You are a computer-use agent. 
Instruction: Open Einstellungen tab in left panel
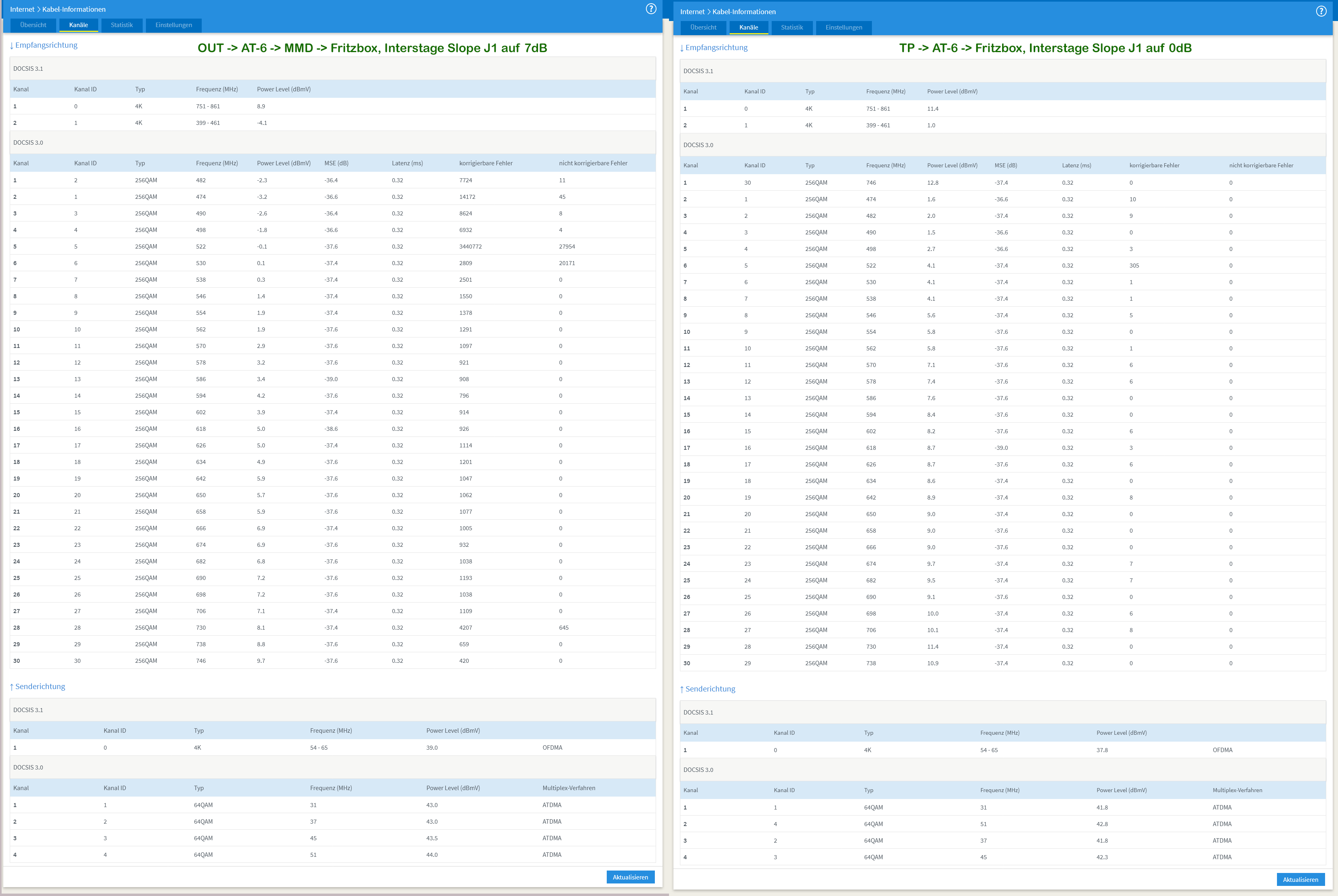tap(173, 25)
